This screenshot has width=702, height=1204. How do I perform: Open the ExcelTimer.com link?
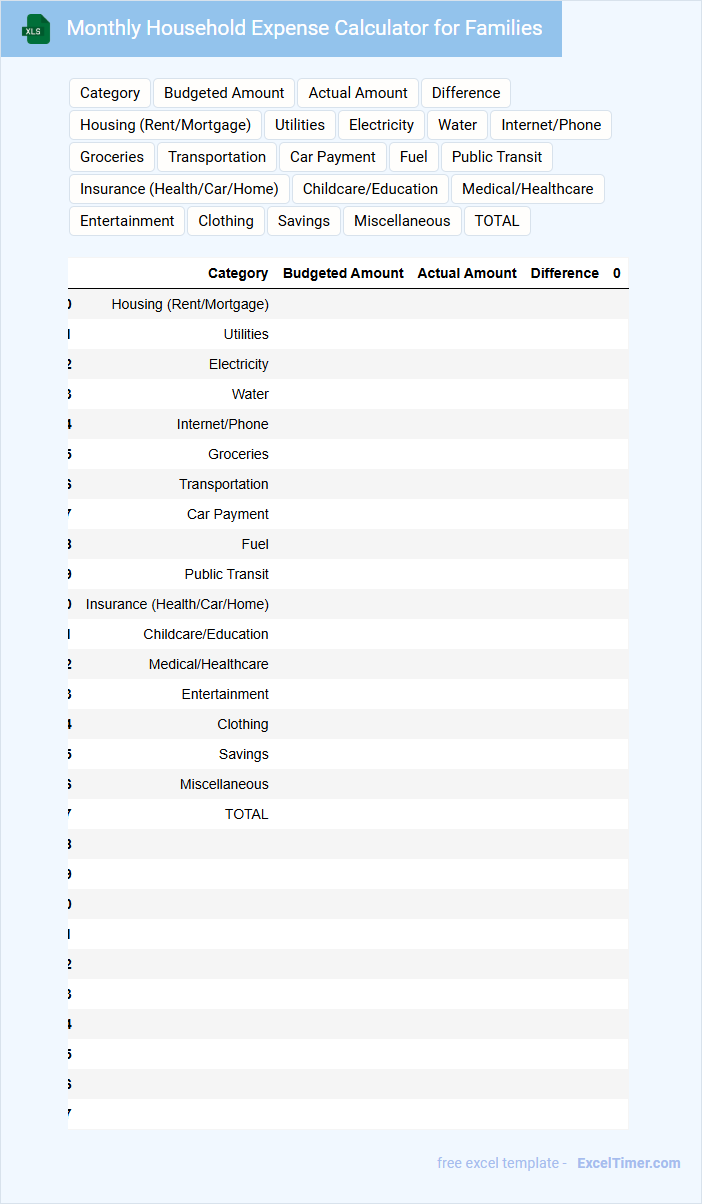tap(628, 1163)
